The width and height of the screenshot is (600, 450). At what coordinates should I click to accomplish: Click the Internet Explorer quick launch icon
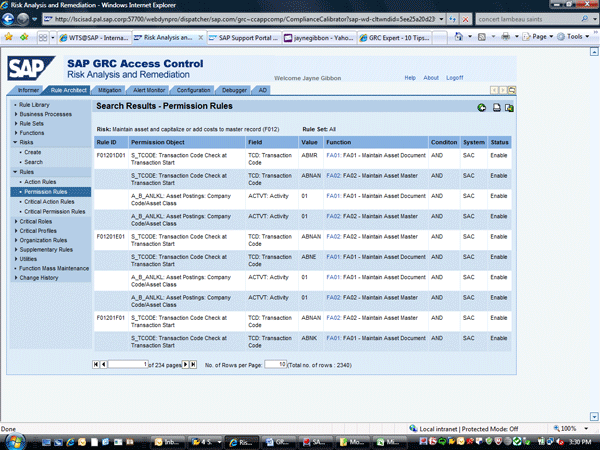point(70,442)
